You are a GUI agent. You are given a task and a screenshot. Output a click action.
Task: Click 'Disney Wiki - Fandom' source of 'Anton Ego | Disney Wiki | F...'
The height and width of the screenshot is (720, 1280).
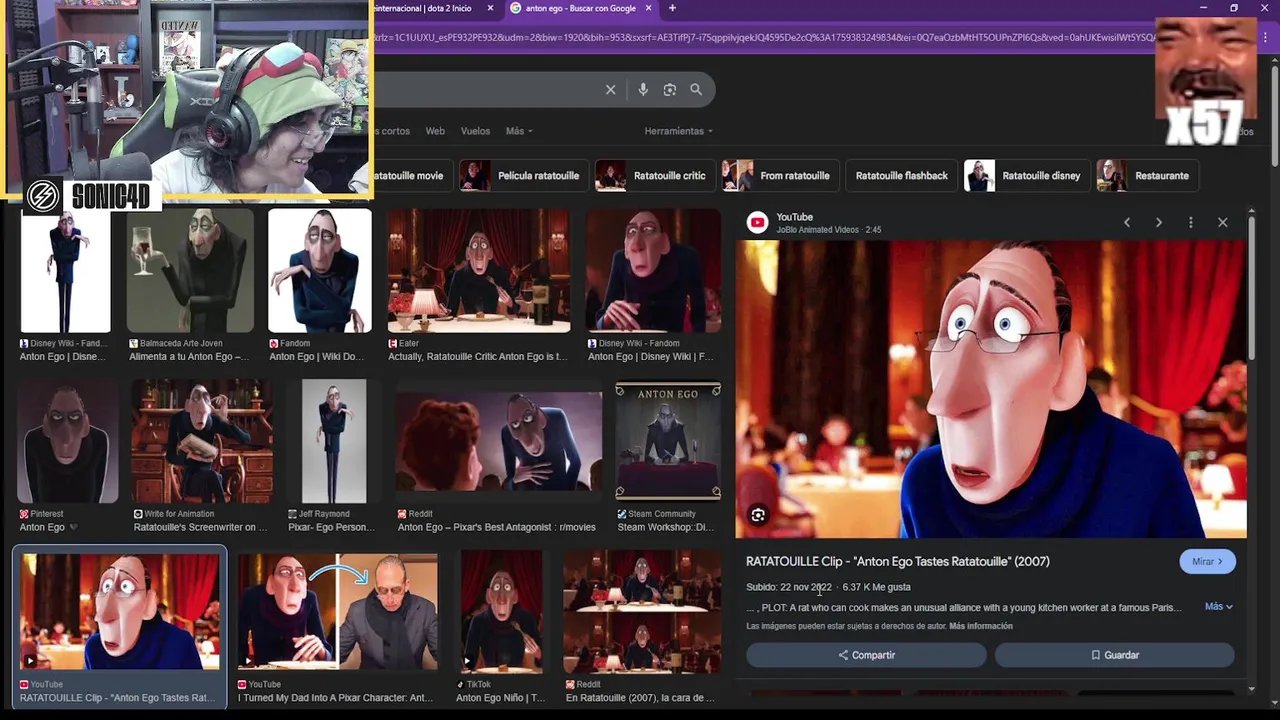click(x=639, y=344)
